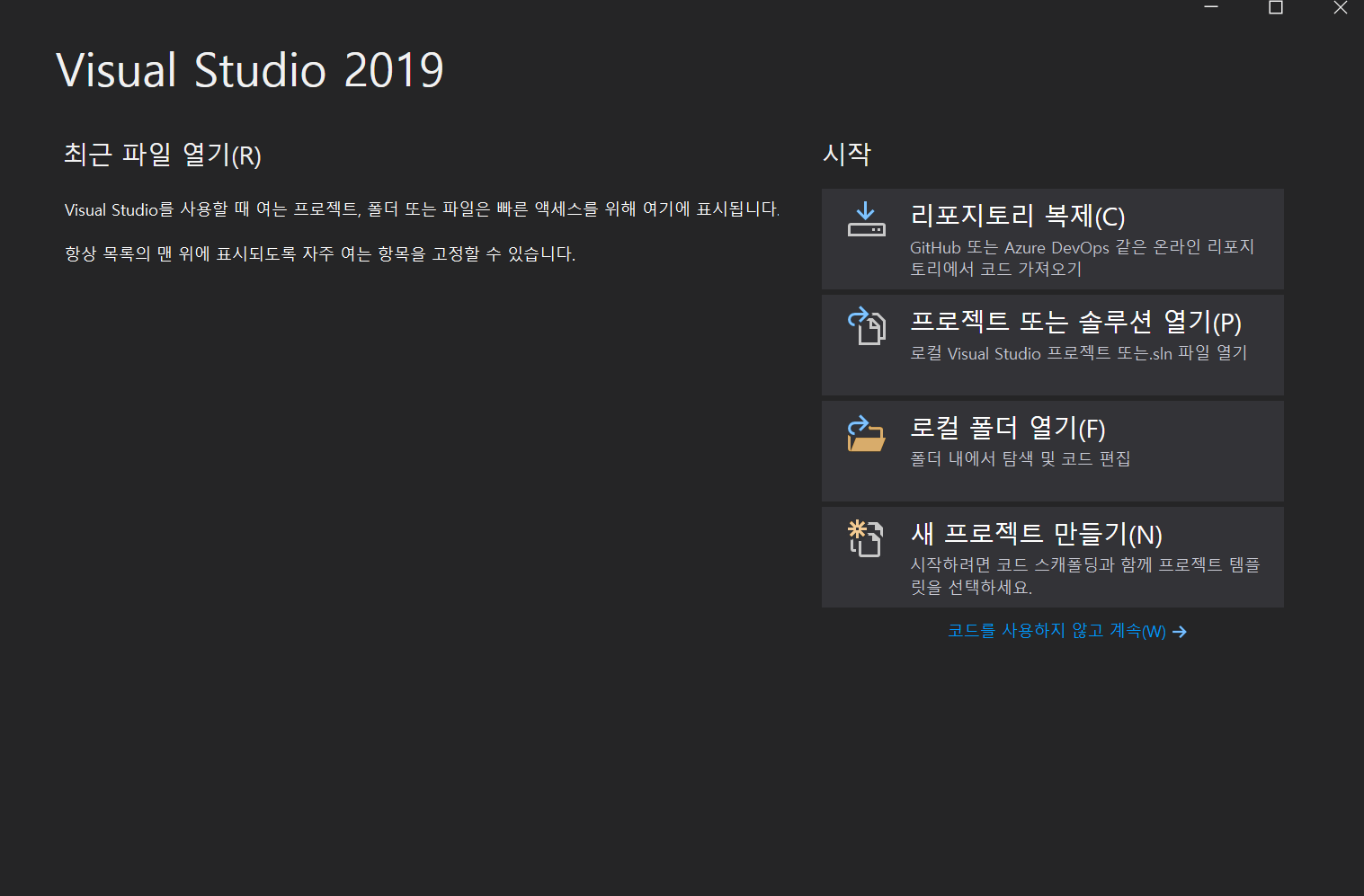Viewport: 1364px width, 896px height.
Task: Click the 시작 heading
Action: point(847,154)
